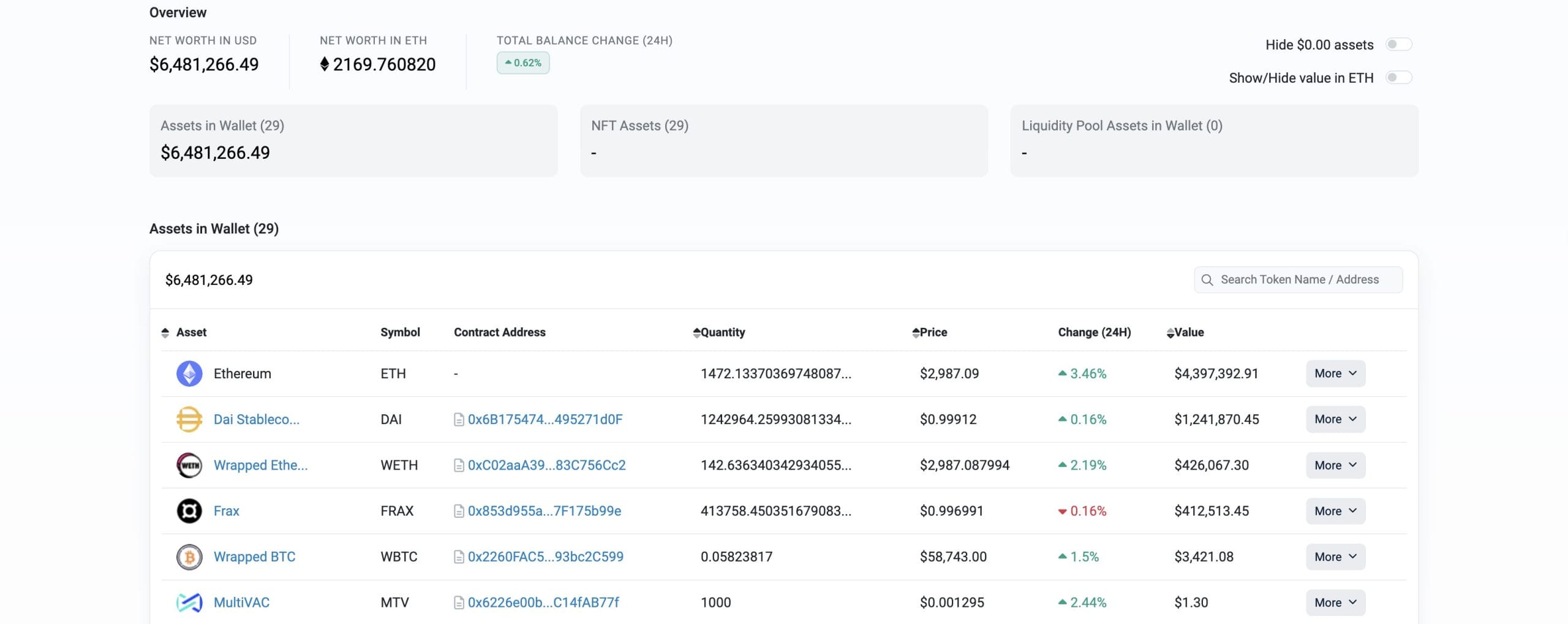Image resolution: width=1568 pixels, height=624 pixels.
Task: Click the Wrapped BTC asset name link
Action: tap(255, 557)
